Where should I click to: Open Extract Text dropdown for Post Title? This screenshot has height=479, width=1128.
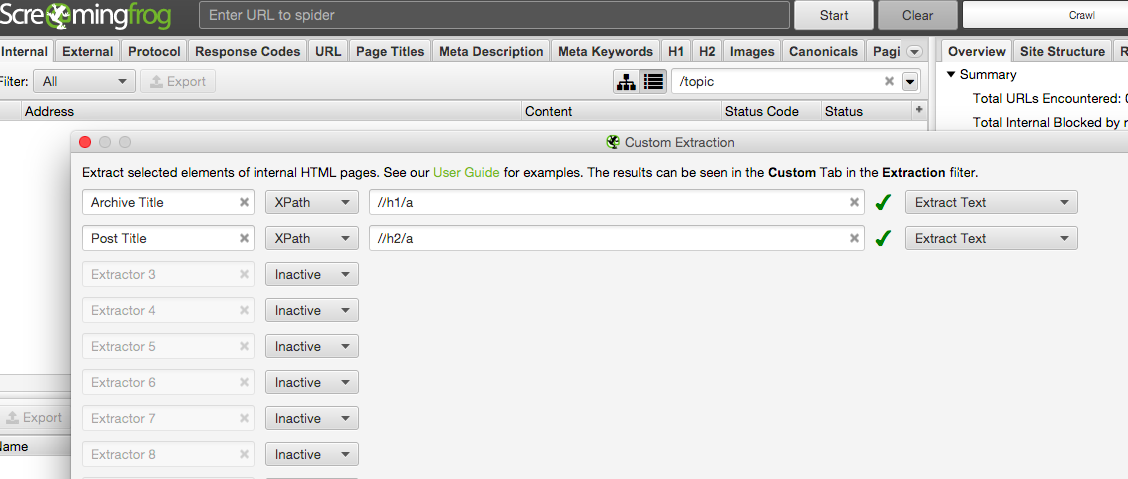click(x=990, y=238)
